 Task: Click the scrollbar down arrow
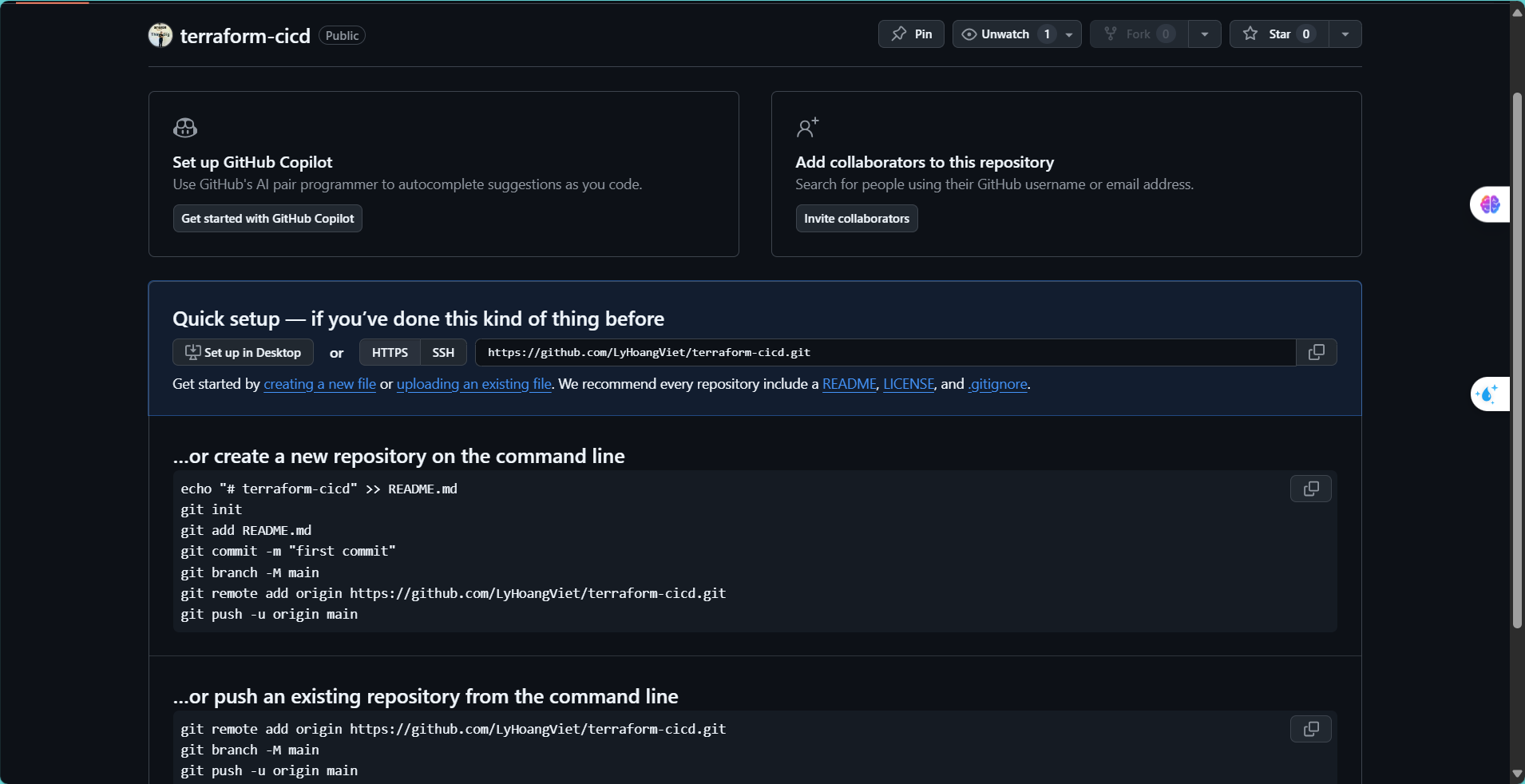[1517, 773]
